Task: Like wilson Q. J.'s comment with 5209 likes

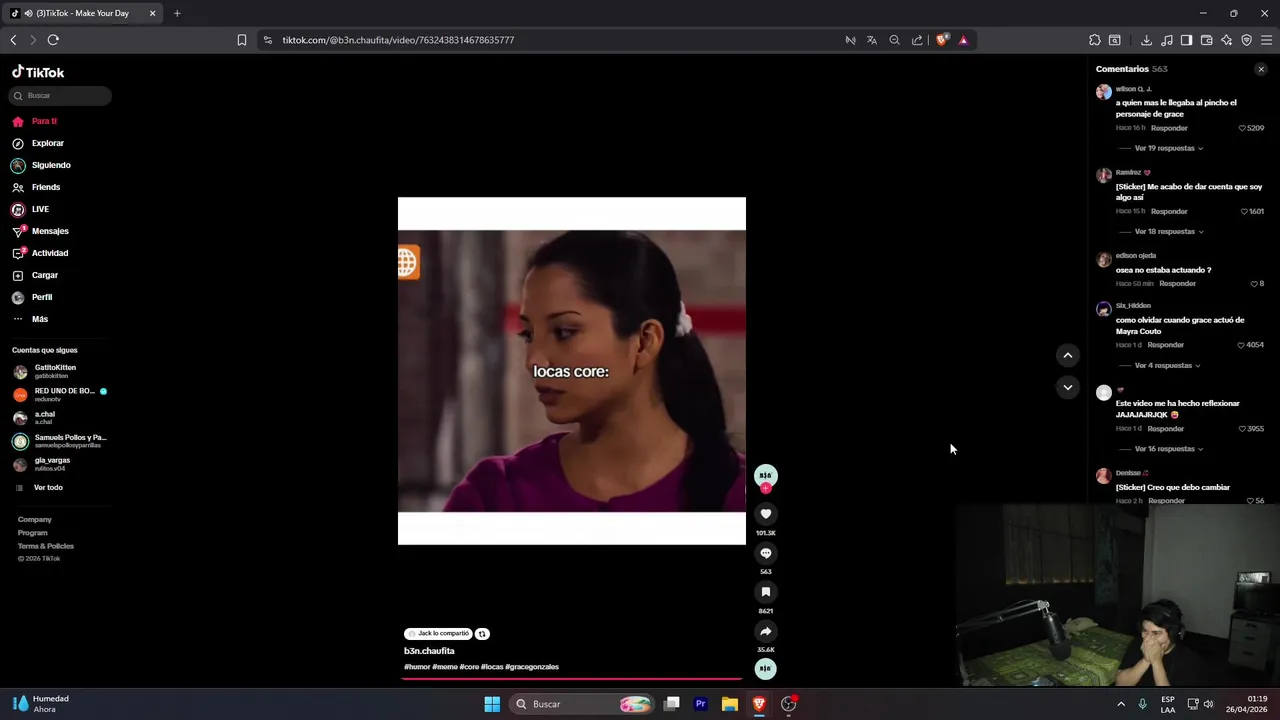Action: (x=1243, y=128)
